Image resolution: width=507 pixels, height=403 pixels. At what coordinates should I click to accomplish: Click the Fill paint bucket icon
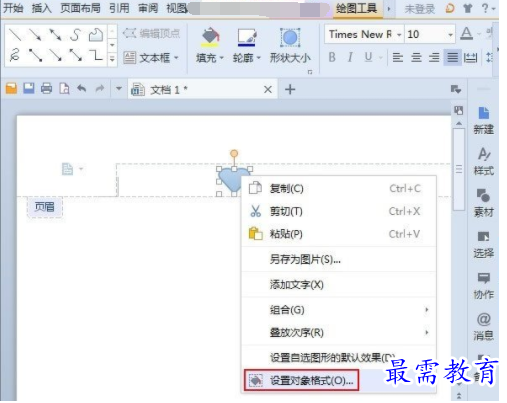click(x=210, y=37)
